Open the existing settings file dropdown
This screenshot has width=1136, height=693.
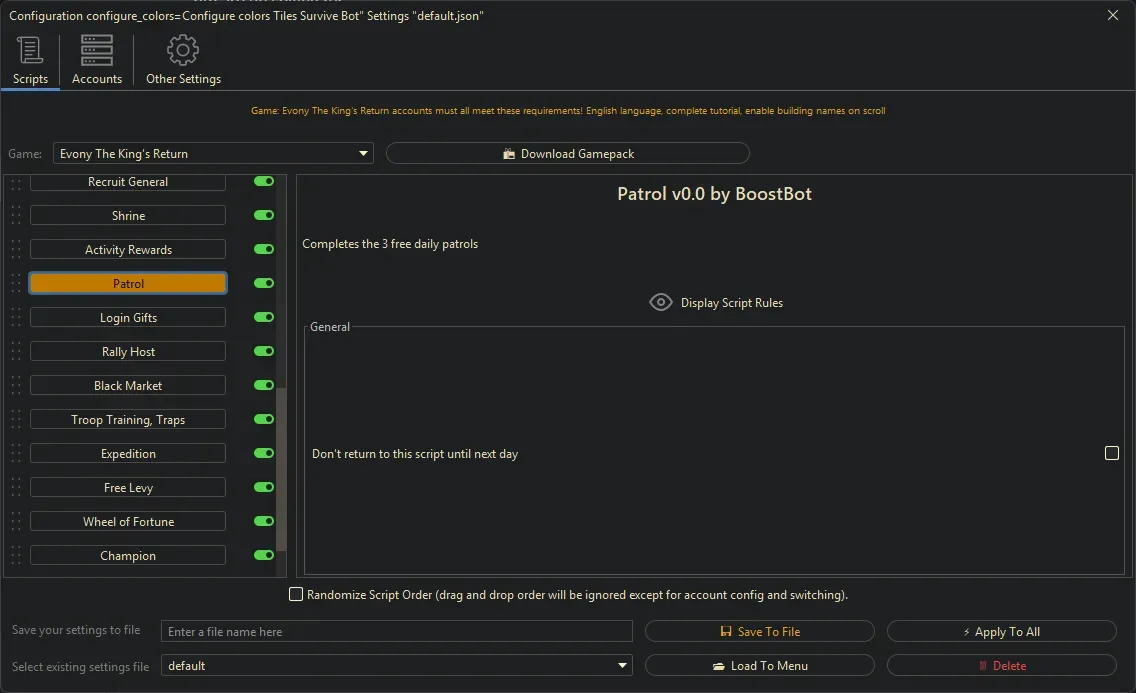(x=623, y=666)
